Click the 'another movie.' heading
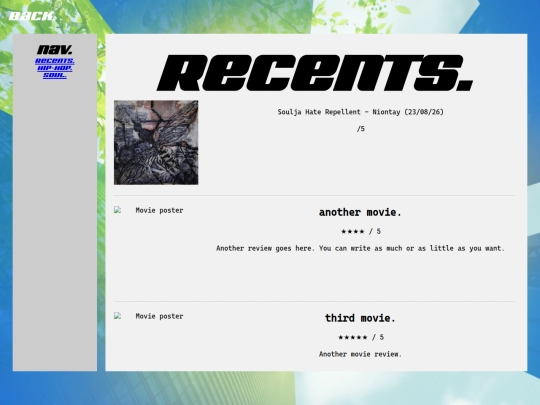 [x=360, y=212]
